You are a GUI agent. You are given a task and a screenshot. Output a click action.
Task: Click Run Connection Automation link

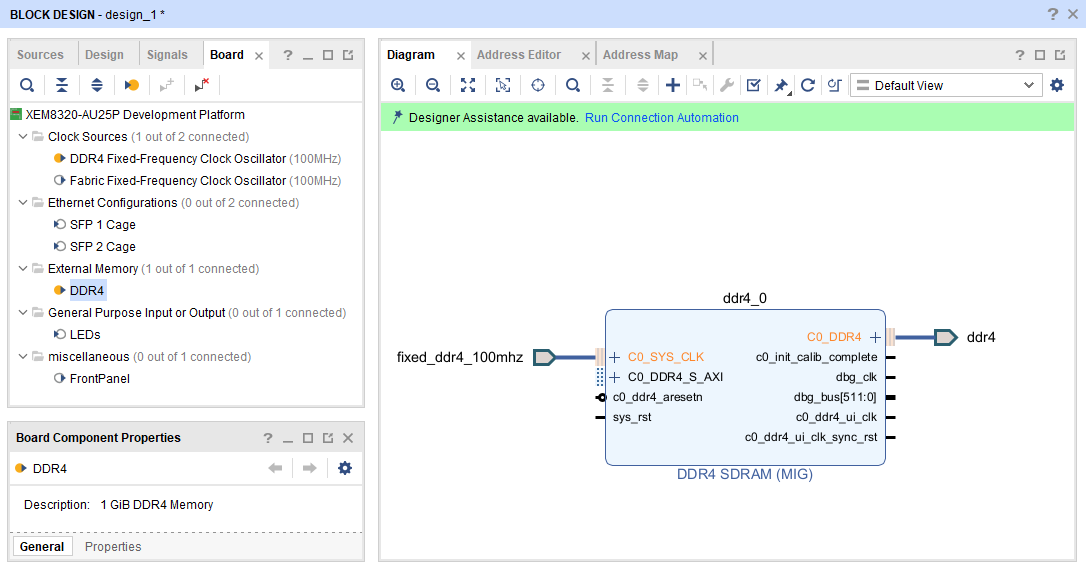[661, 118]
